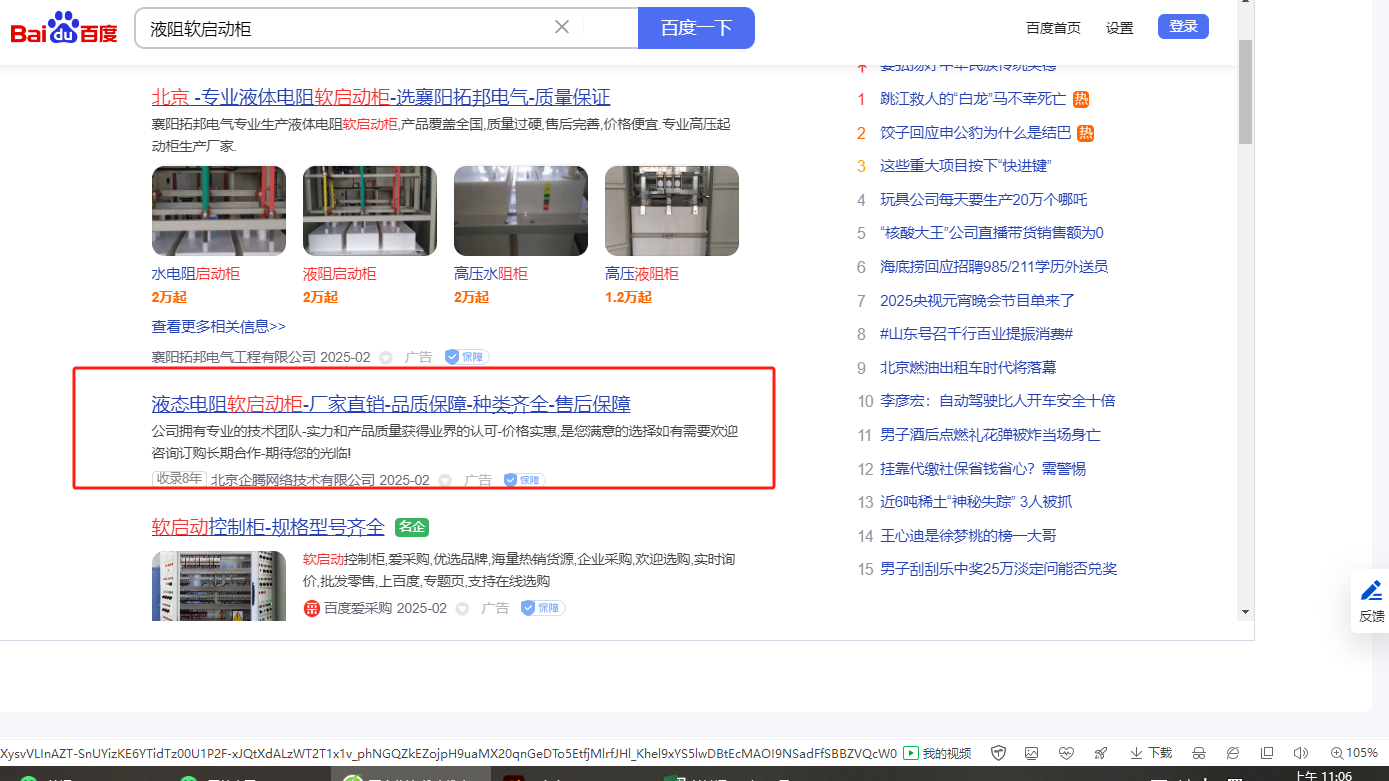Open hot search 这些重大项目按下"快进键"
Viewport: 1389px width, 781px height.
pyautogui.click(x=965, y=166)
